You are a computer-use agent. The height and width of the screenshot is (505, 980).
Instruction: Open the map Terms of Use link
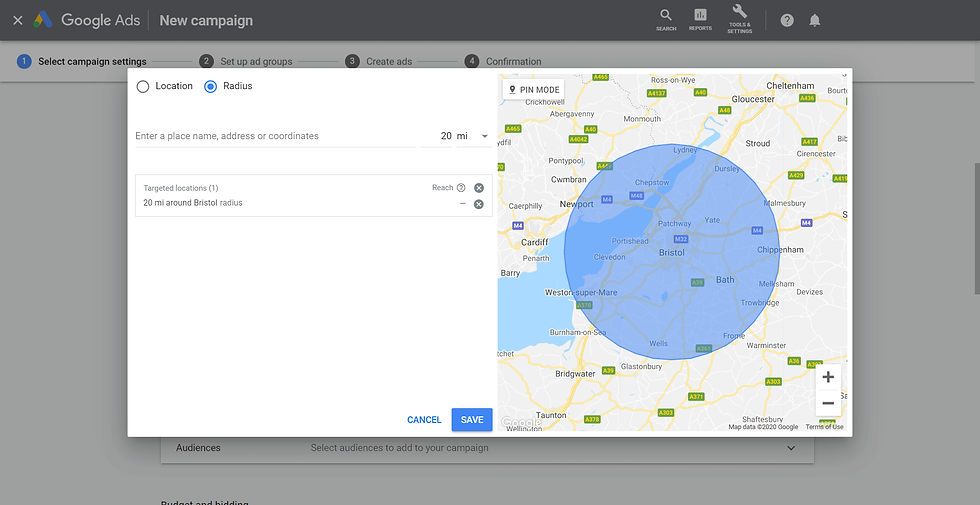[x=824, y=427]
